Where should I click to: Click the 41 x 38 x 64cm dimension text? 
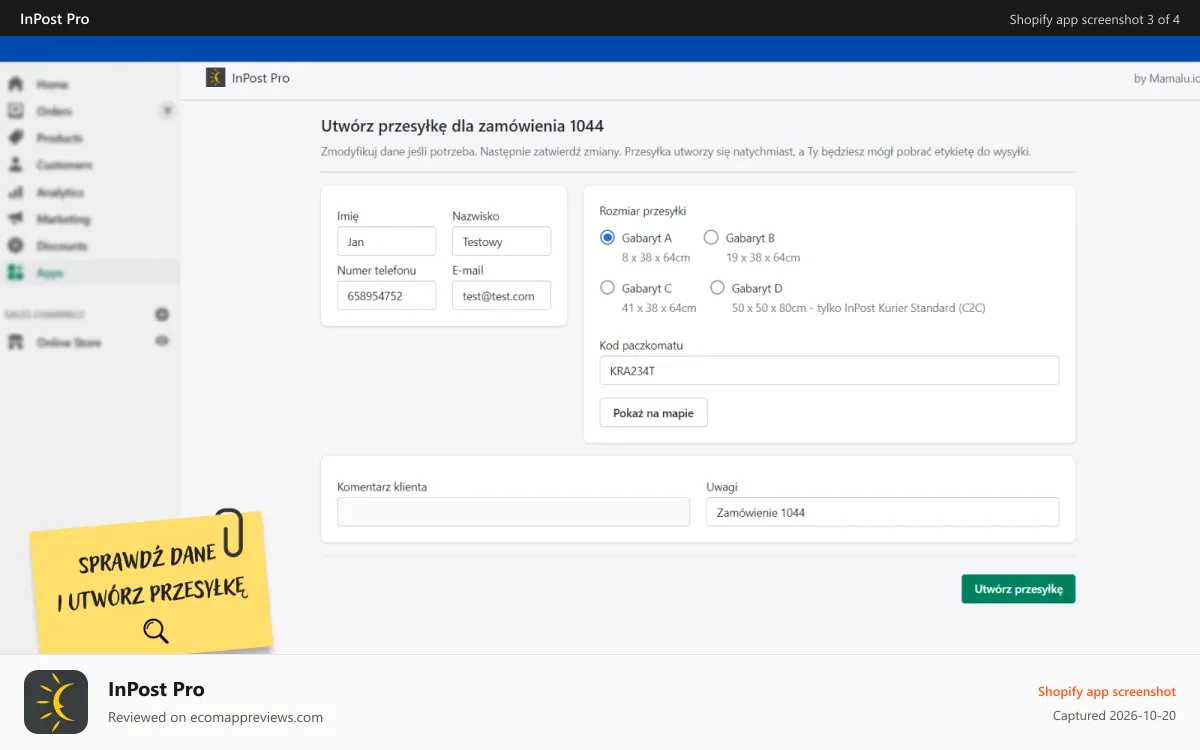(x=659, y=308)
